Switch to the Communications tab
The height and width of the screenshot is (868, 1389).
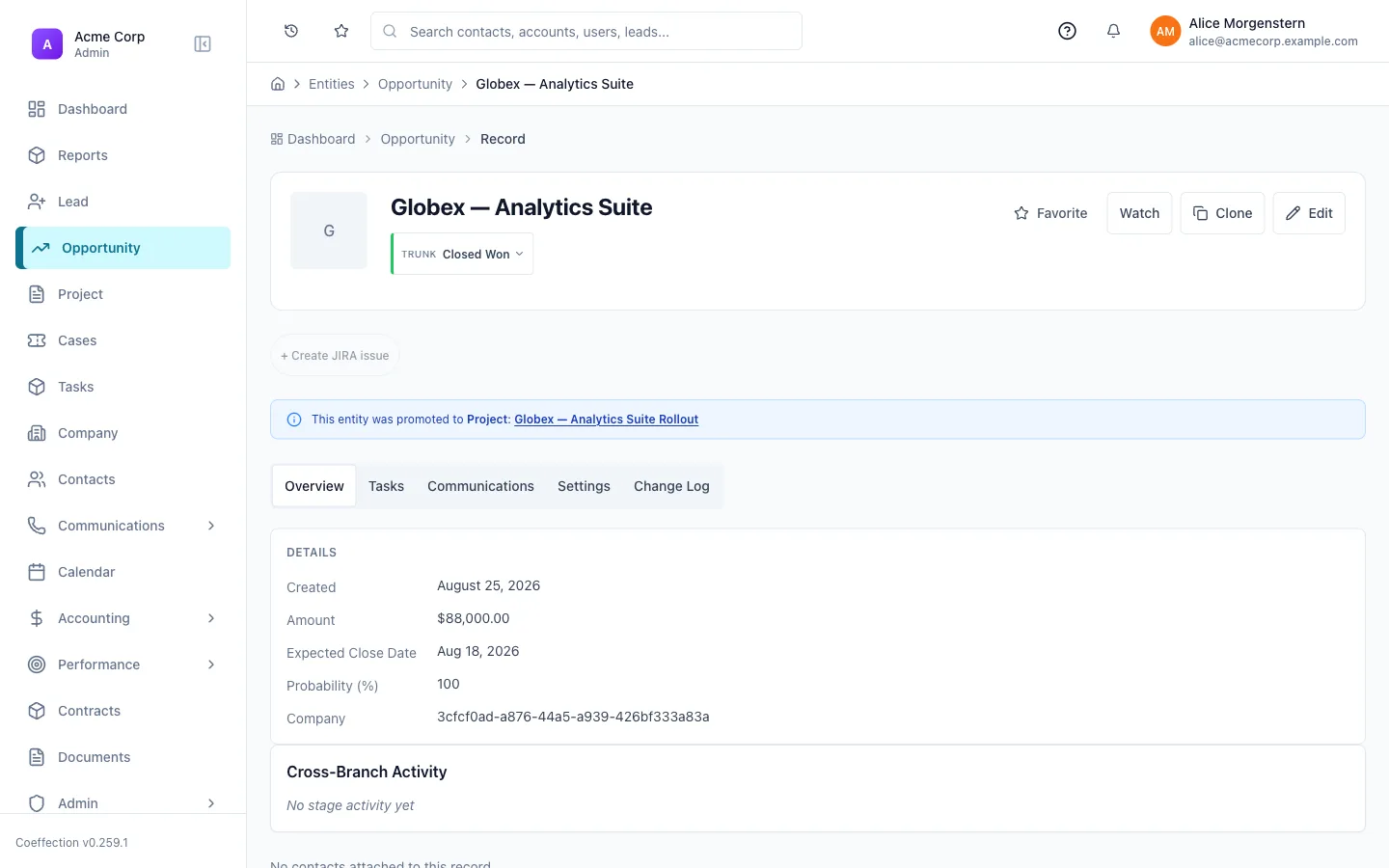pos(480,486)
